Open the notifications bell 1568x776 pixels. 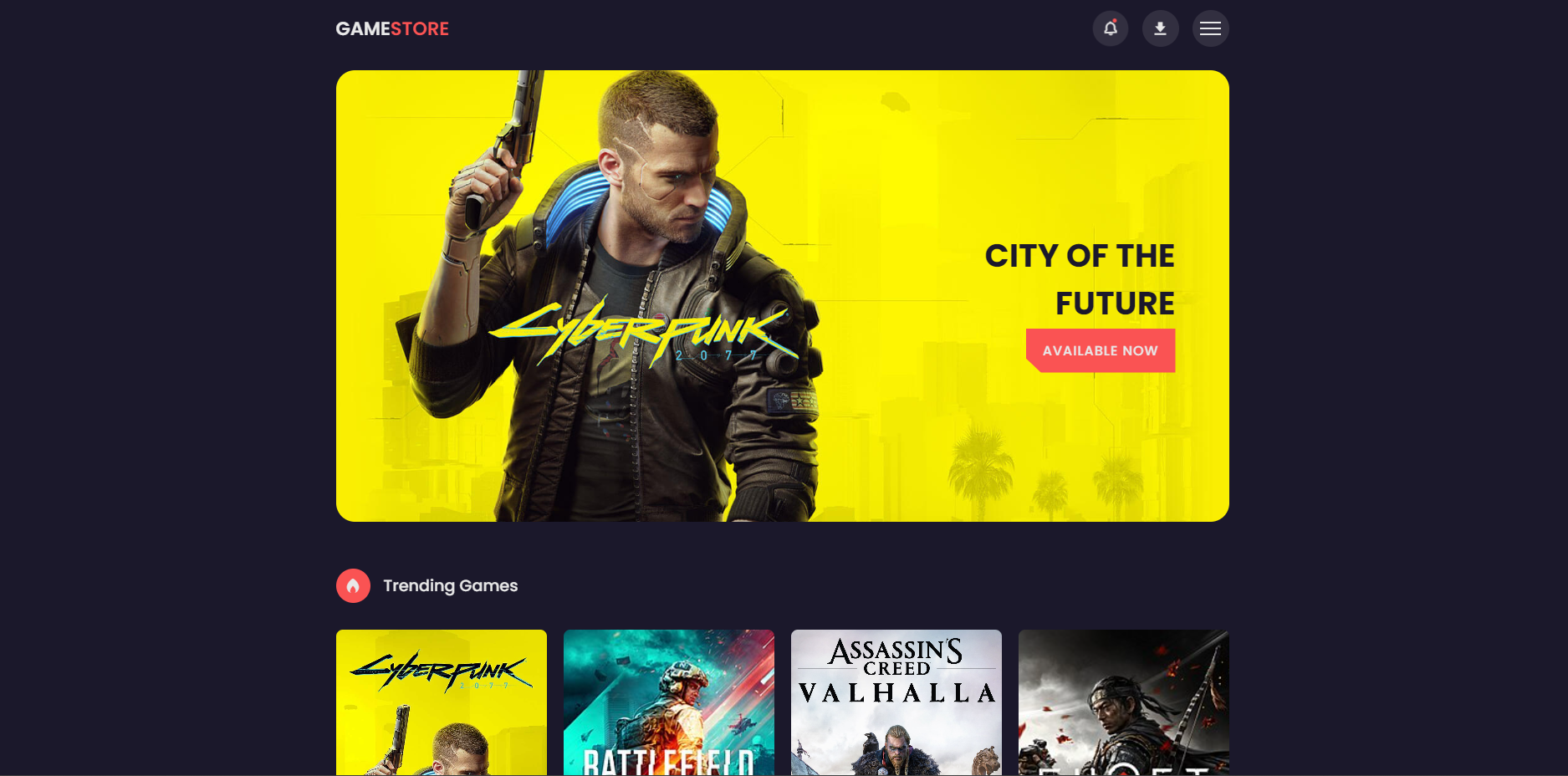1110,28
